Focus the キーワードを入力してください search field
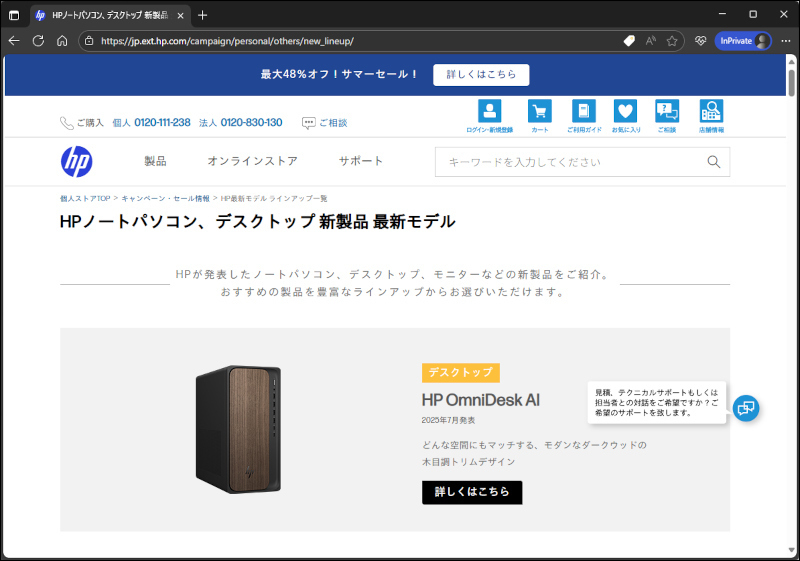Viewport: 800px width, 561px height. click(x=570, y=162)
